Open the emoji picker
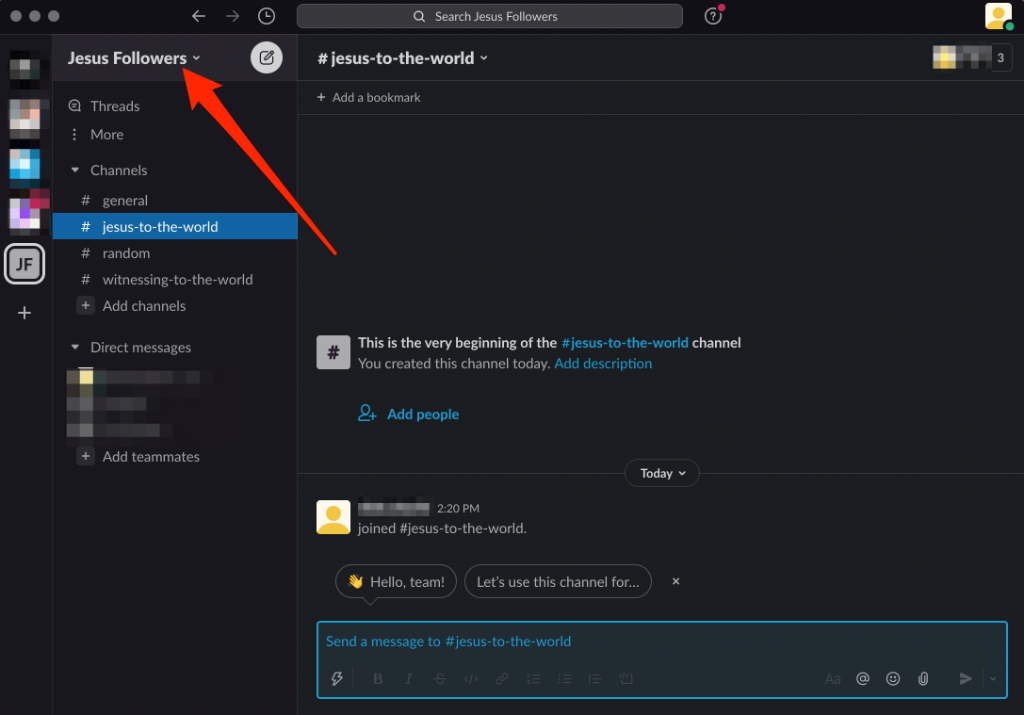 click(x=893, y=678)
